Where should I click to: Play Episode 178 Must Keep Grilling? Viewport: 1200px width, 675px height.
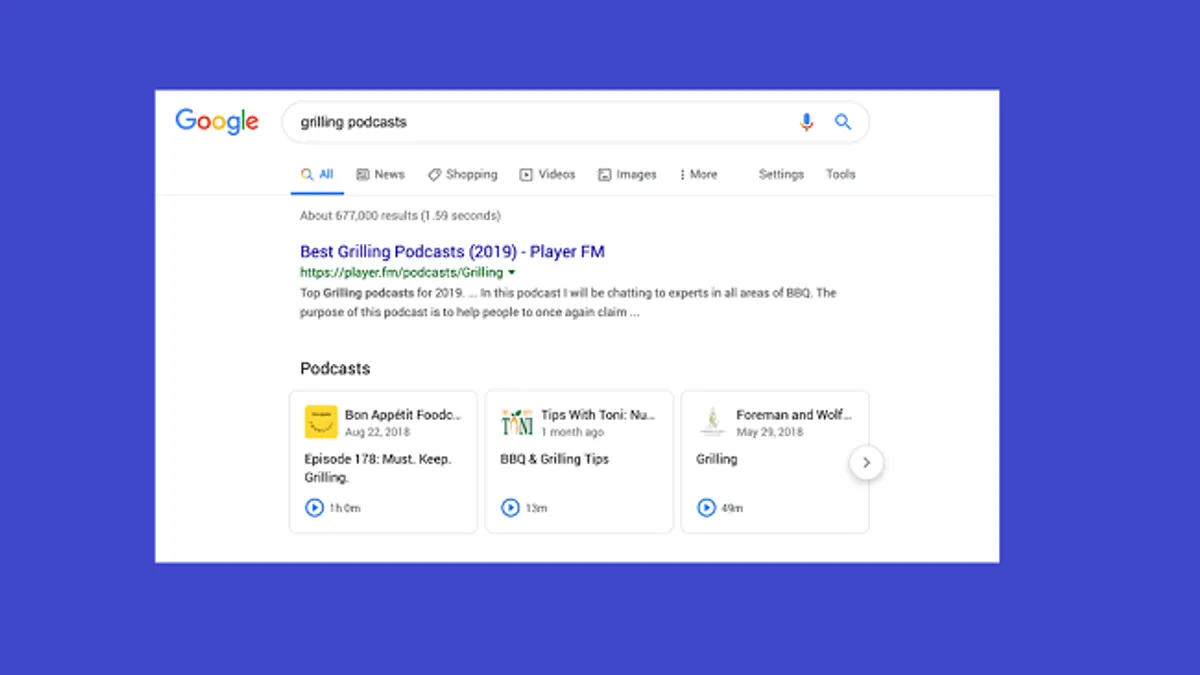[x=314, y=508]
